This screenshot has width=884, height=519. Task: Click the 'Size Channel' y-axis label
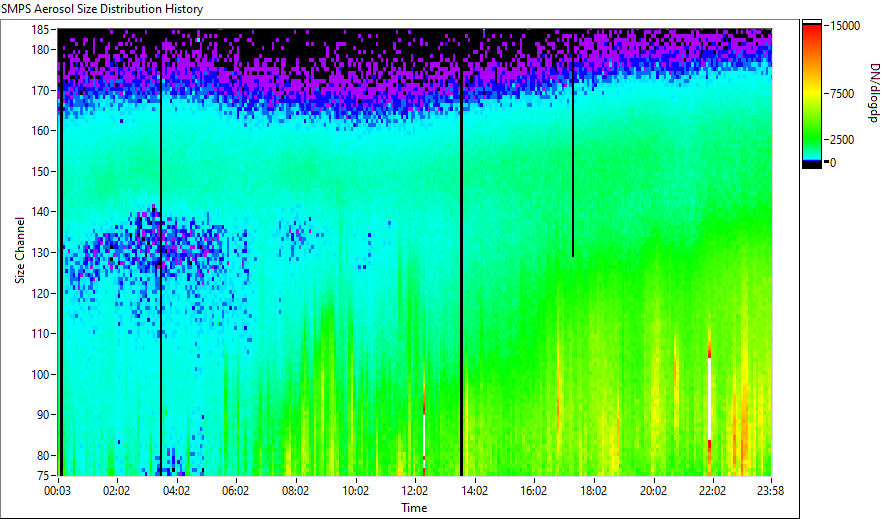(x=20, y=250)
